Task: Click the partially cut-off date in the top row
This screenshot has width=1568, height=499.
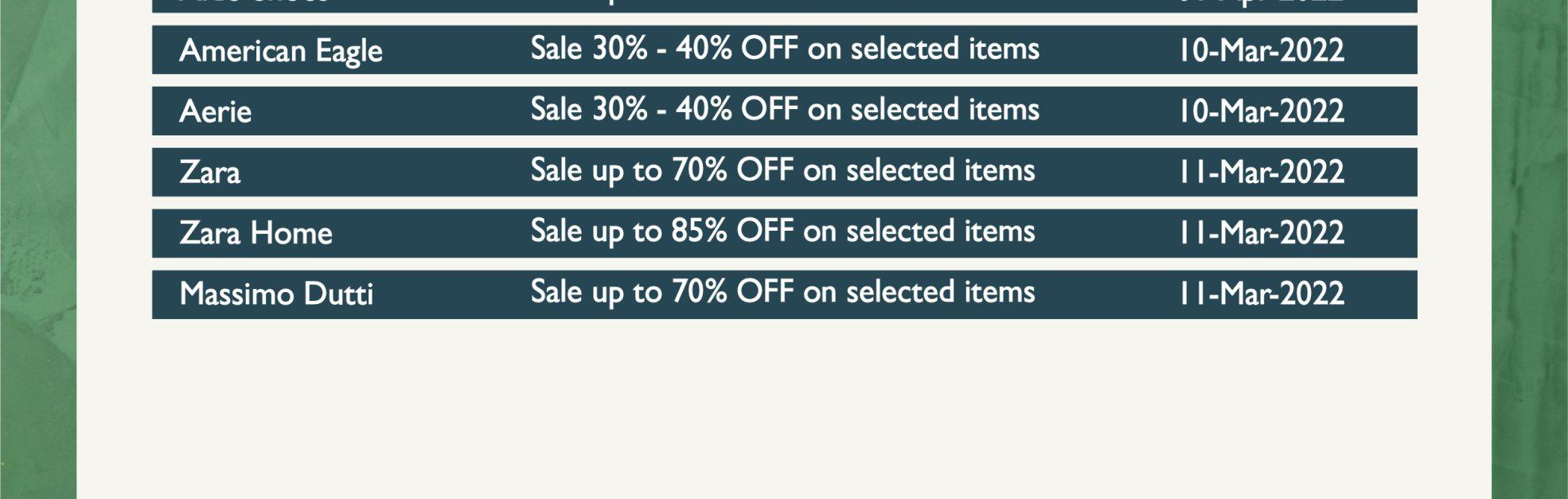Action: 1262,2
